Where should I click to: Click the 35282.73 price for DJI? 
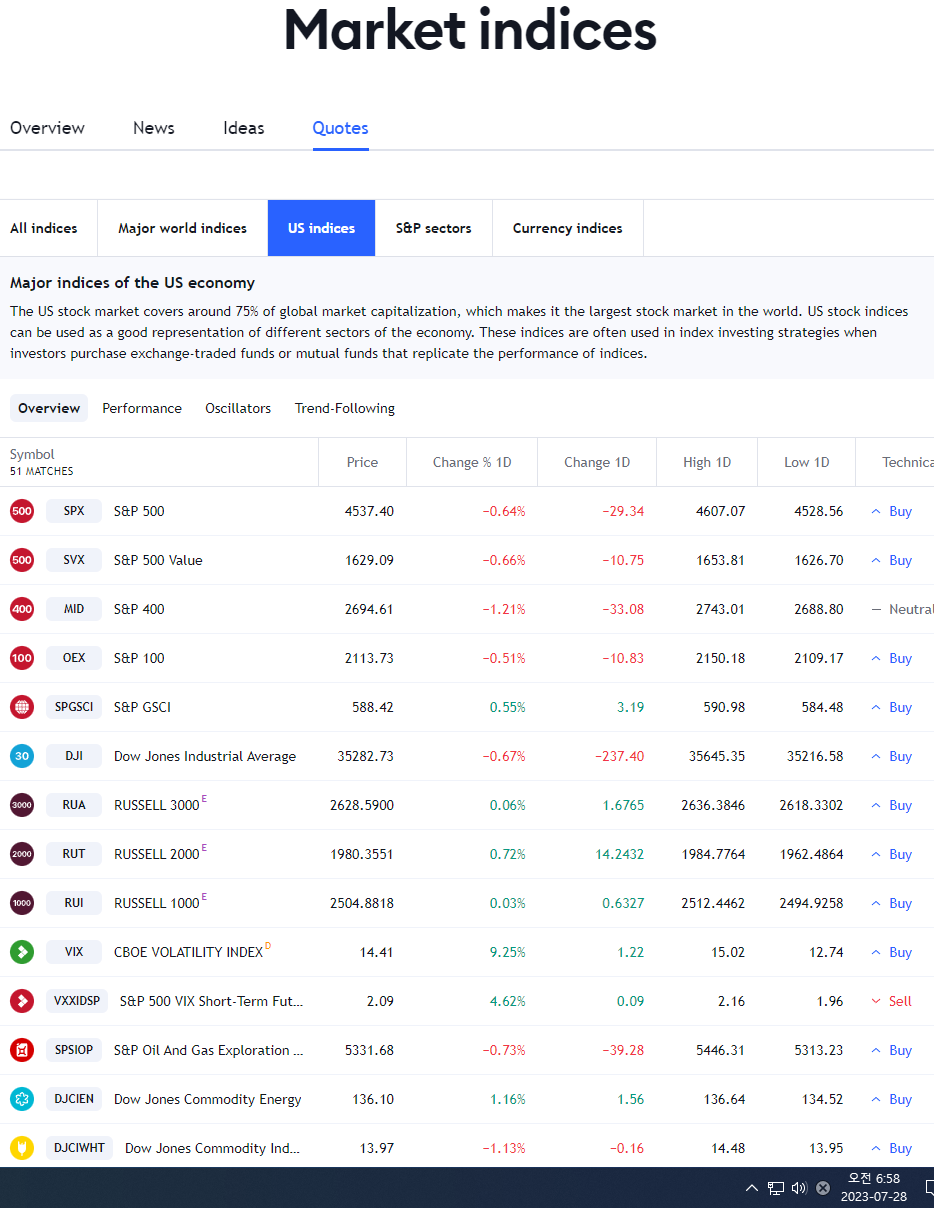[367, 756]
